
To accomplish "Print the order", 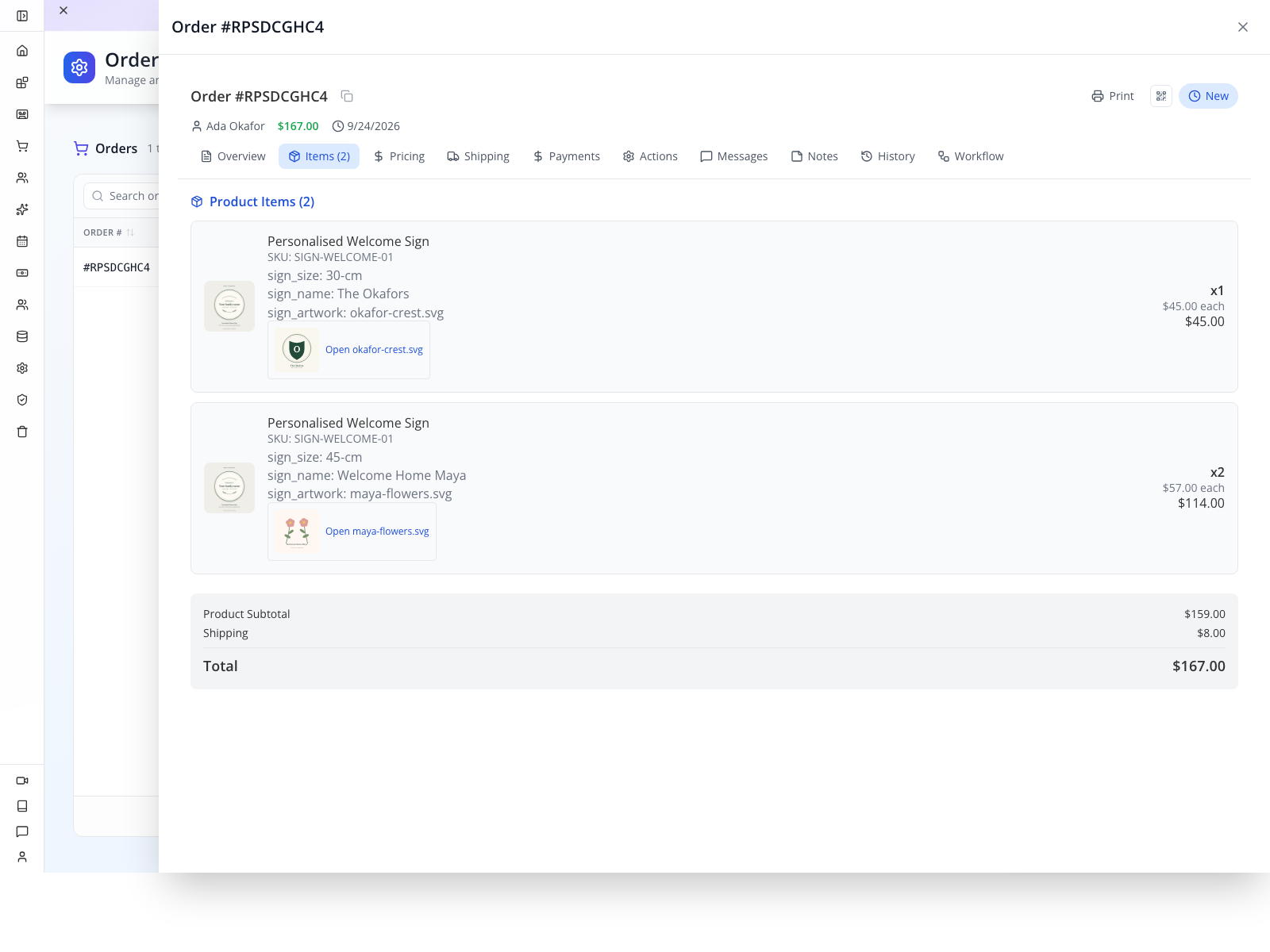I will coord(1113,96).
